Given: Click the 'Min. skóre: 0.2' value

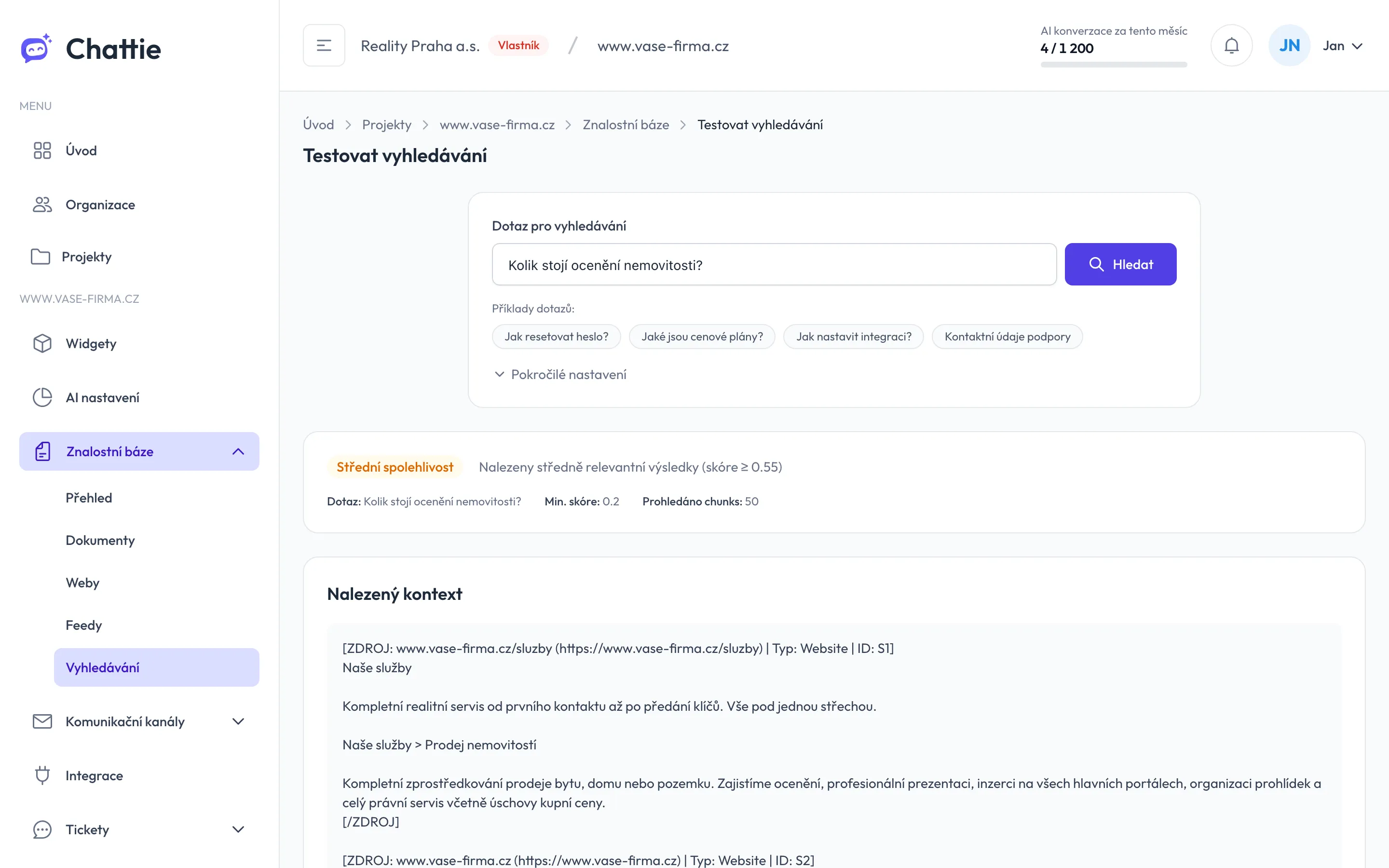Looking at the screenshot, I should coord(582,501).
